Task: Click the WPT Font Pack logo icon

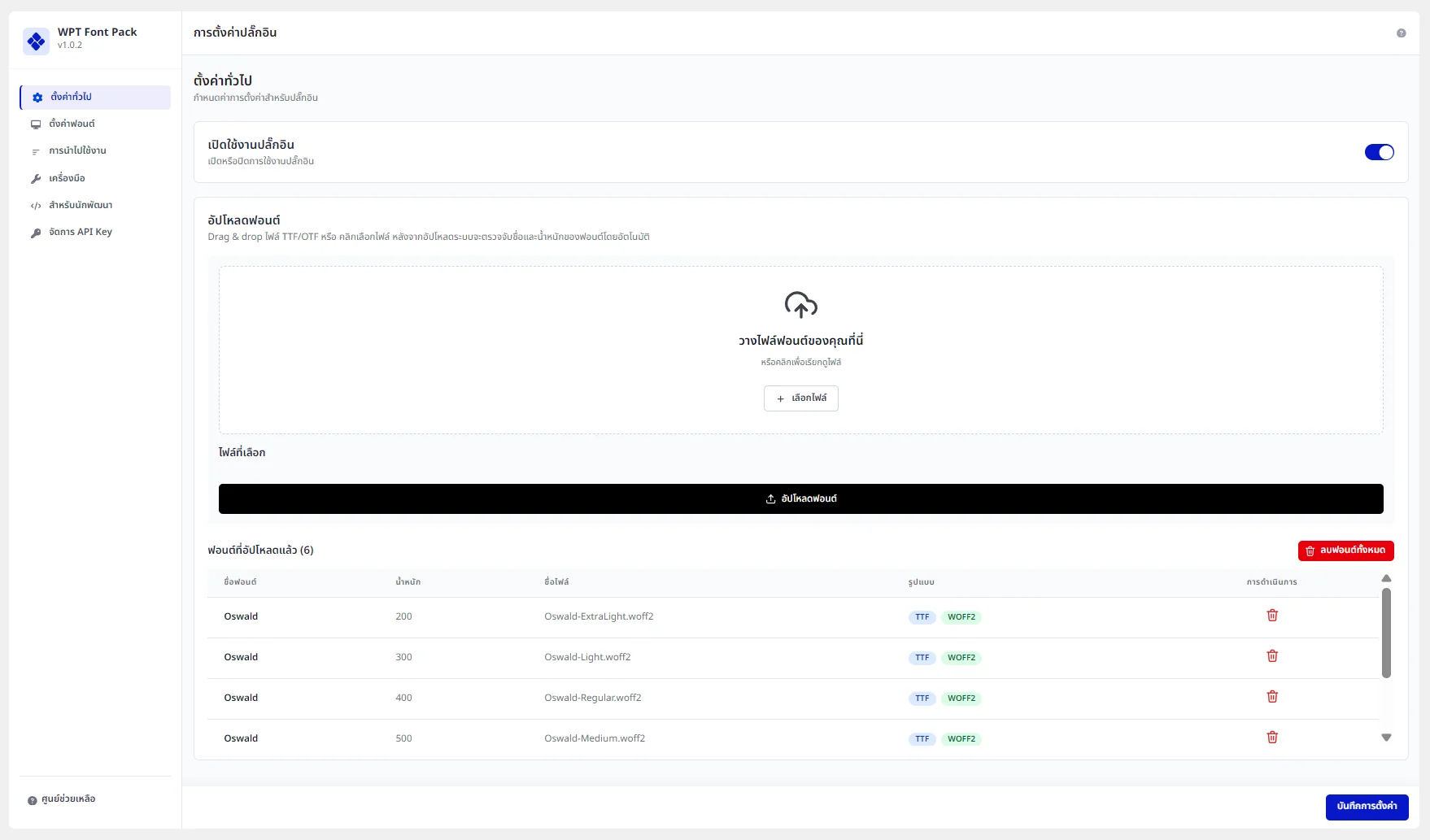Action: (x=36, y=41)
